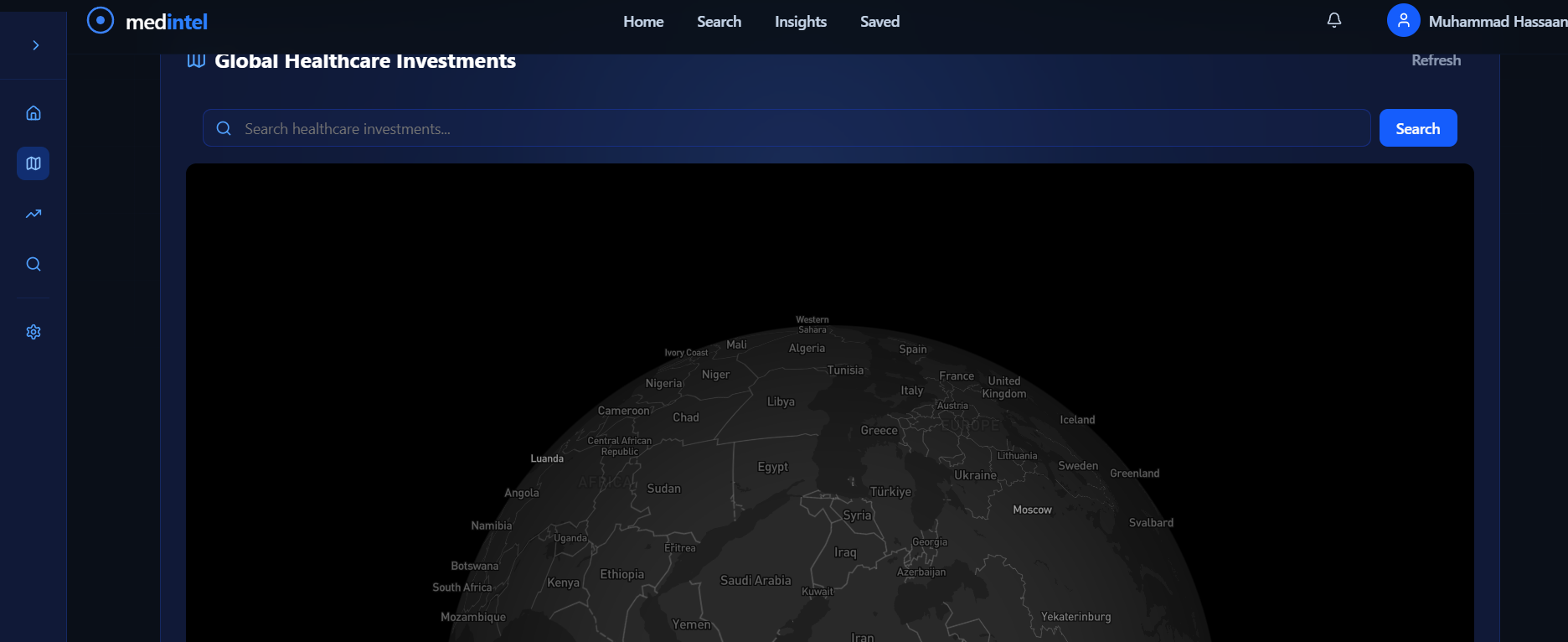This screenshot has width=1568, height=642.
Task: Click the Mozambique label on the globe
Action: point(473,617)
